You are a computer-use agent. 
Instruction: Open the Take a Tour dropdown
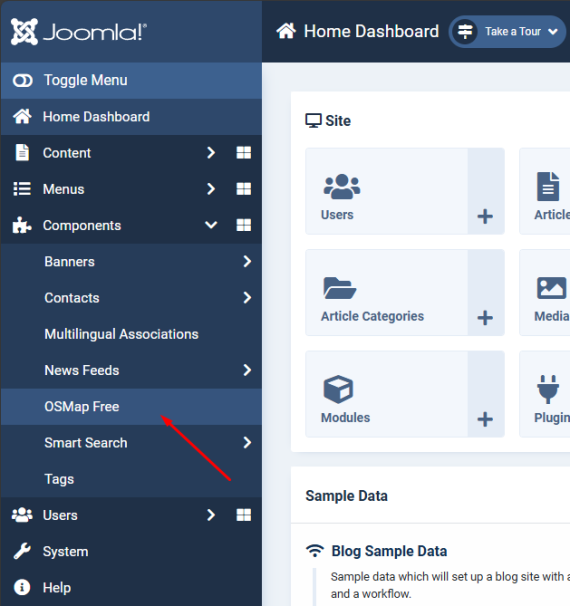pos(507,32)
